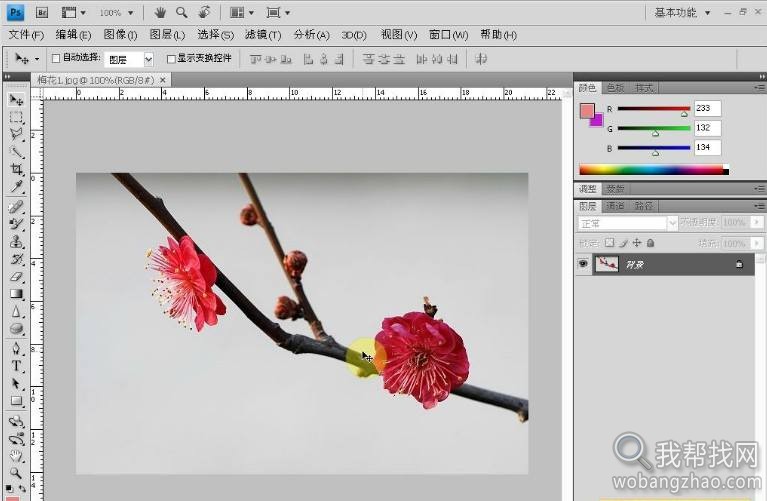Enable the 显示变换控件 checkbox
Screen dimensions: 767x501
(171, 59)
